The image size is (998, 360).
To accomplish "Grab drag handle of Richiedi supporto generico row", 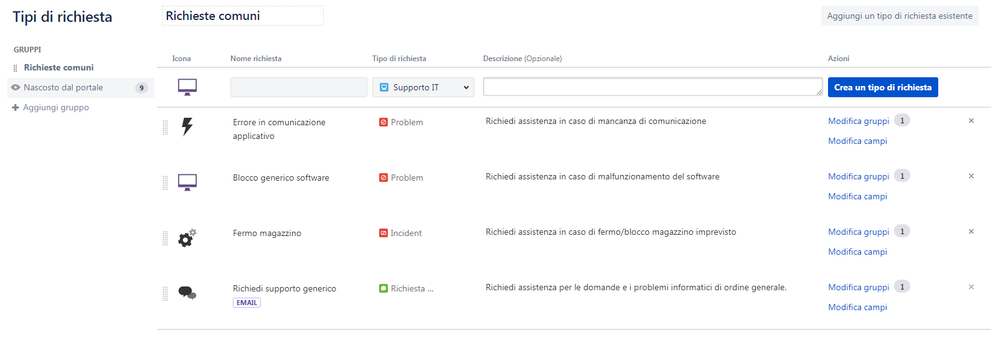I will tap(165, 293).
